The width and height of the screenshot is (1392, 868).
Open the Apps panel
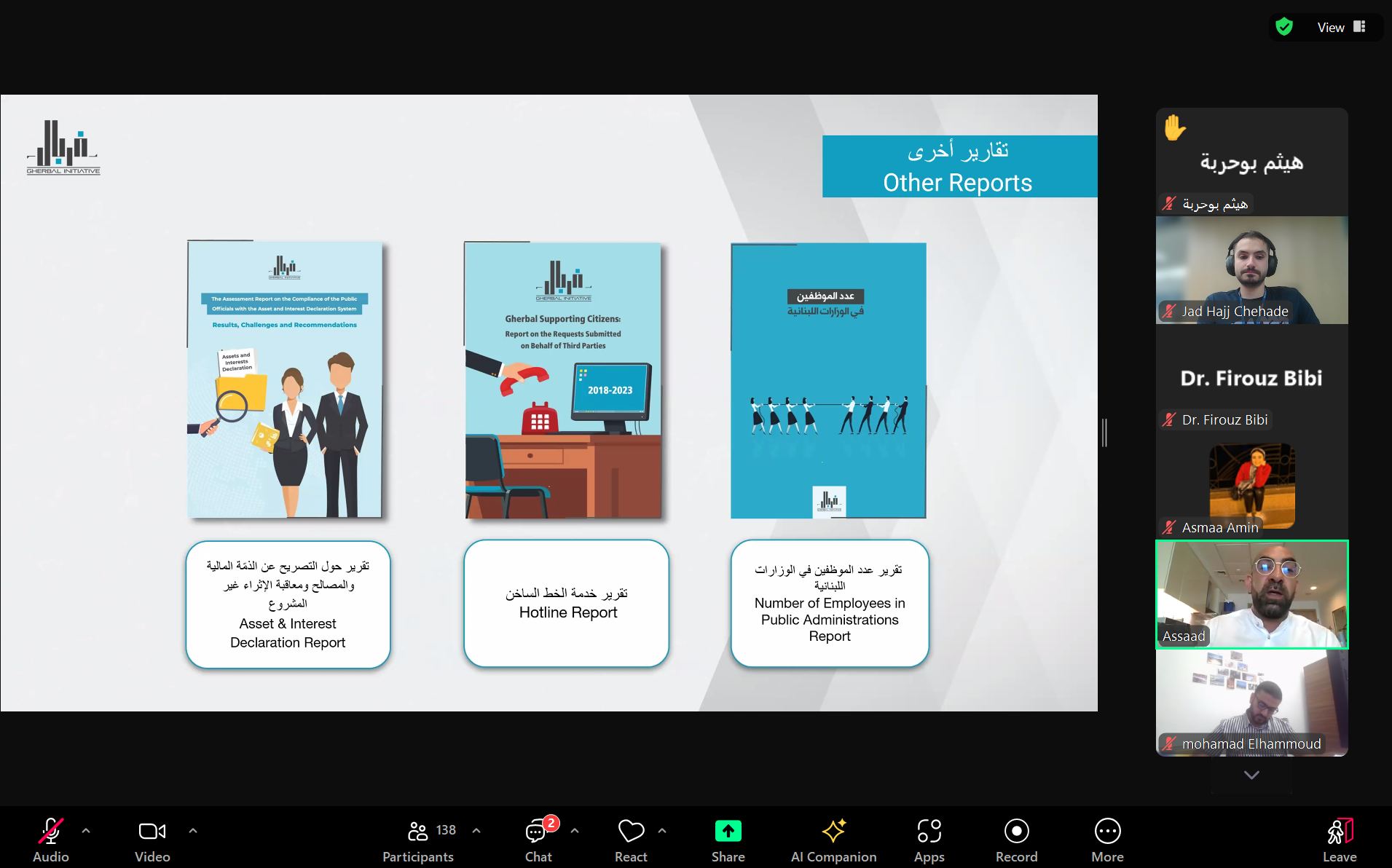[929, 831]
